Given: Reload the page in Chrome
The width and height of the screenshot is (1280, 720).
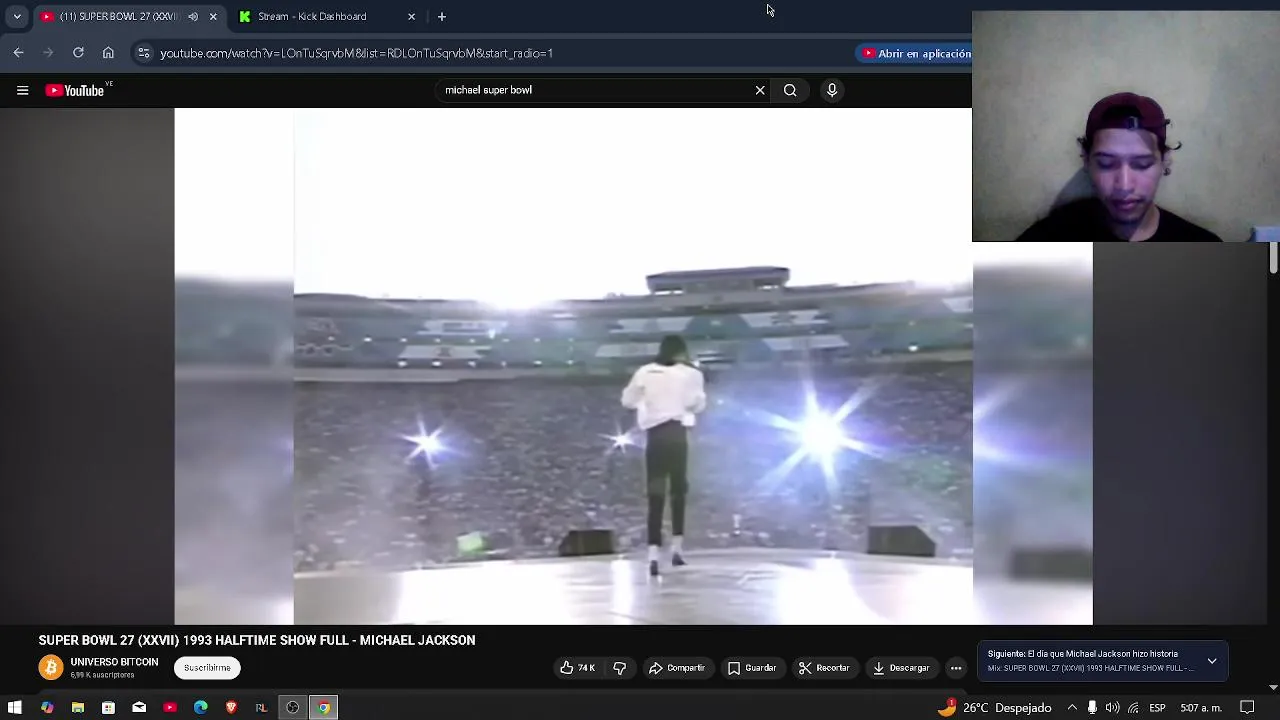Looking at the screenshot, I should pos(78,53).
